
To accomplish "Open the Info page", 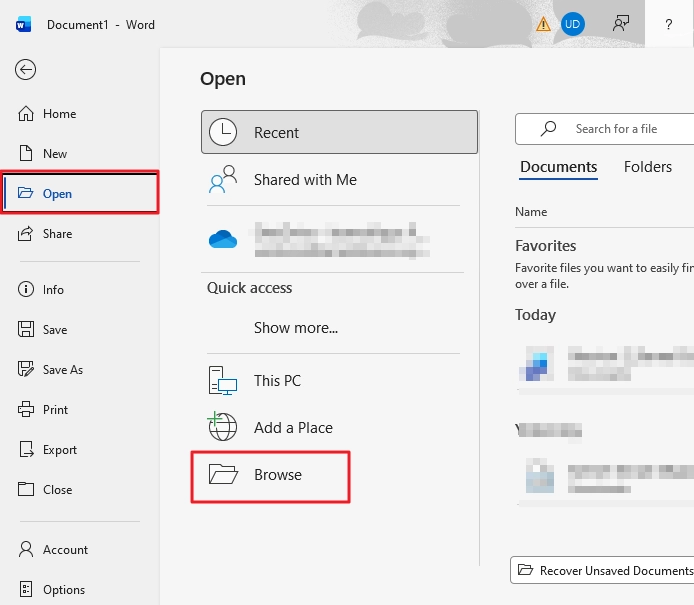I will click(x=80, y=289).
